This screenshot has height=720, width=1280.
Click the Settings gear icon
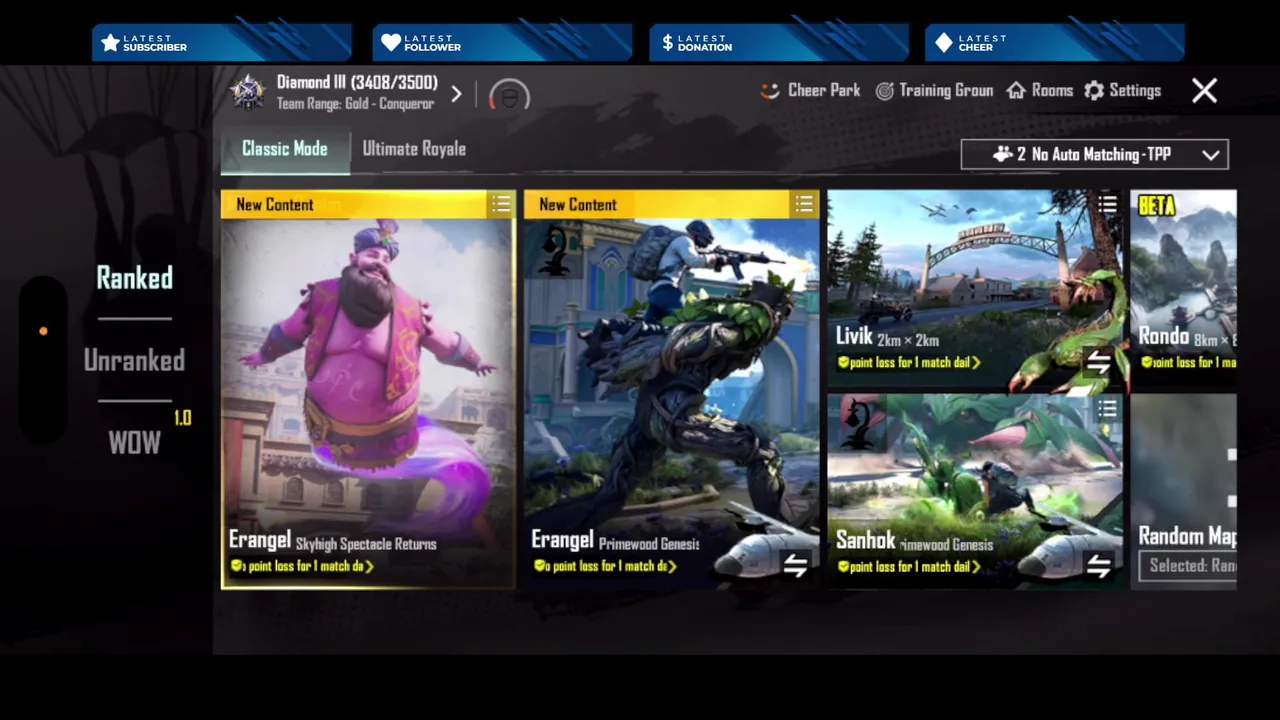(x=1094, y=91)
